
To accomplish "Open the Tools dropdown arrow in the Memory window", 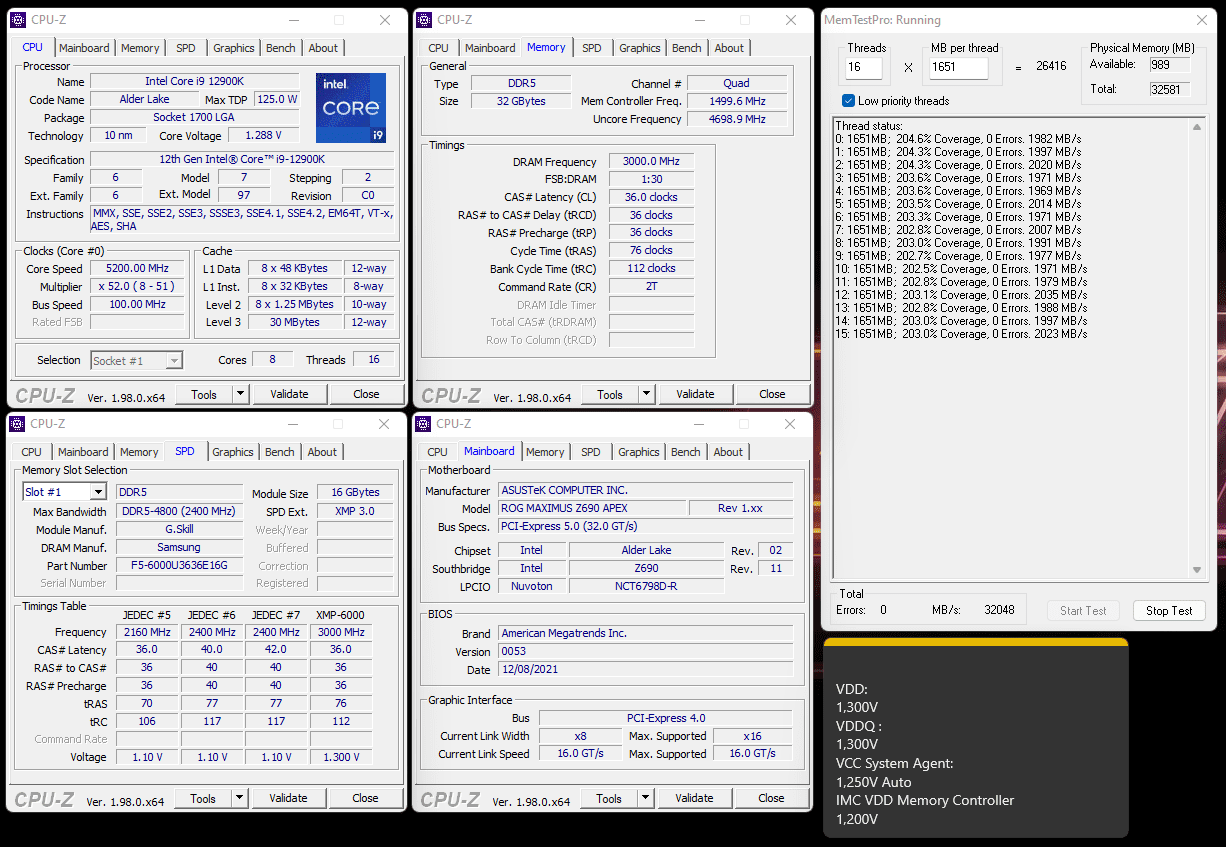I will click(x=646, y=394).
